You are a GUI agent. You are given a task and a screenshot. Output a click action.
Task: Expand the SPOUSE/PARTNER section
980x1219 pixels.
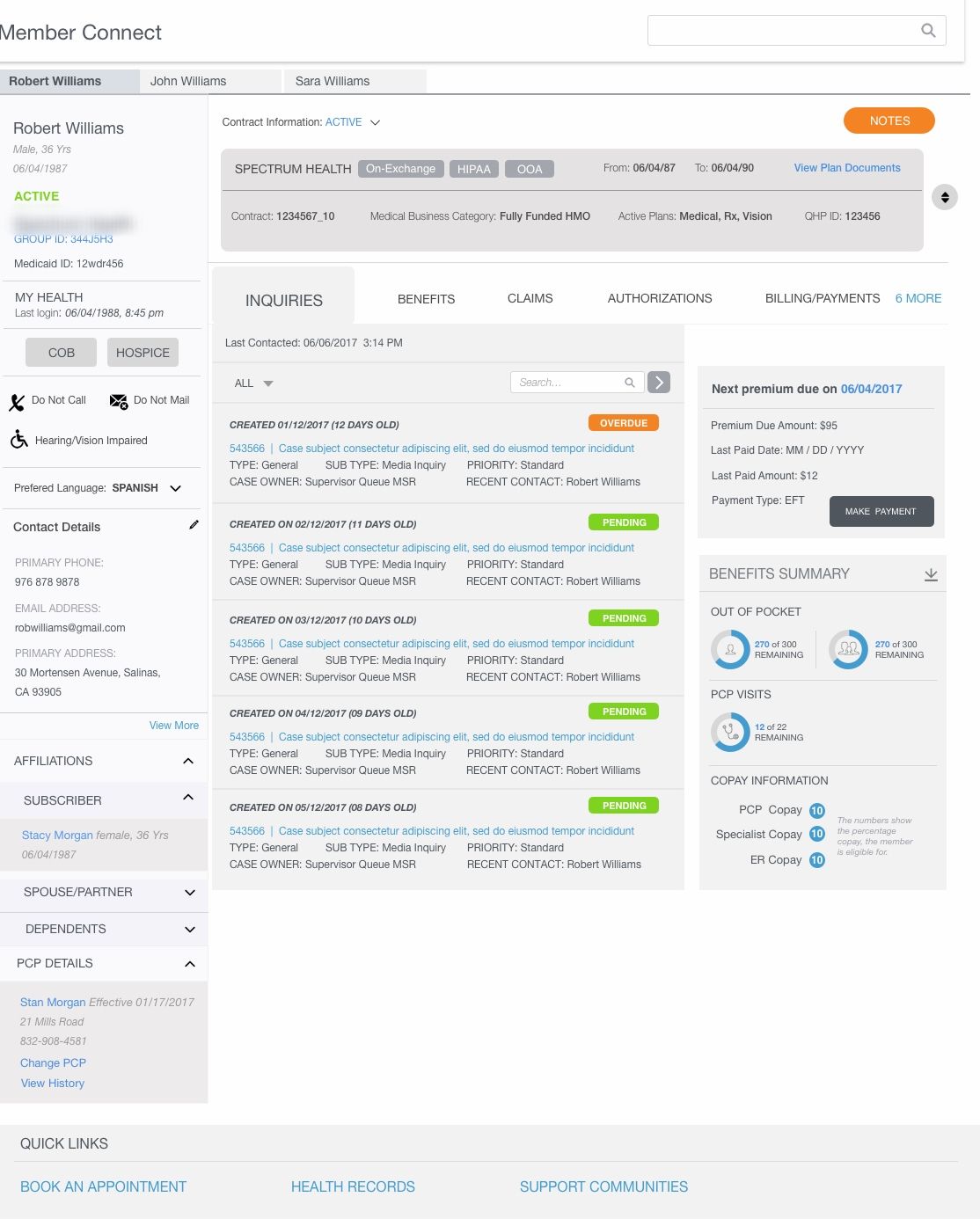point(189,893)
